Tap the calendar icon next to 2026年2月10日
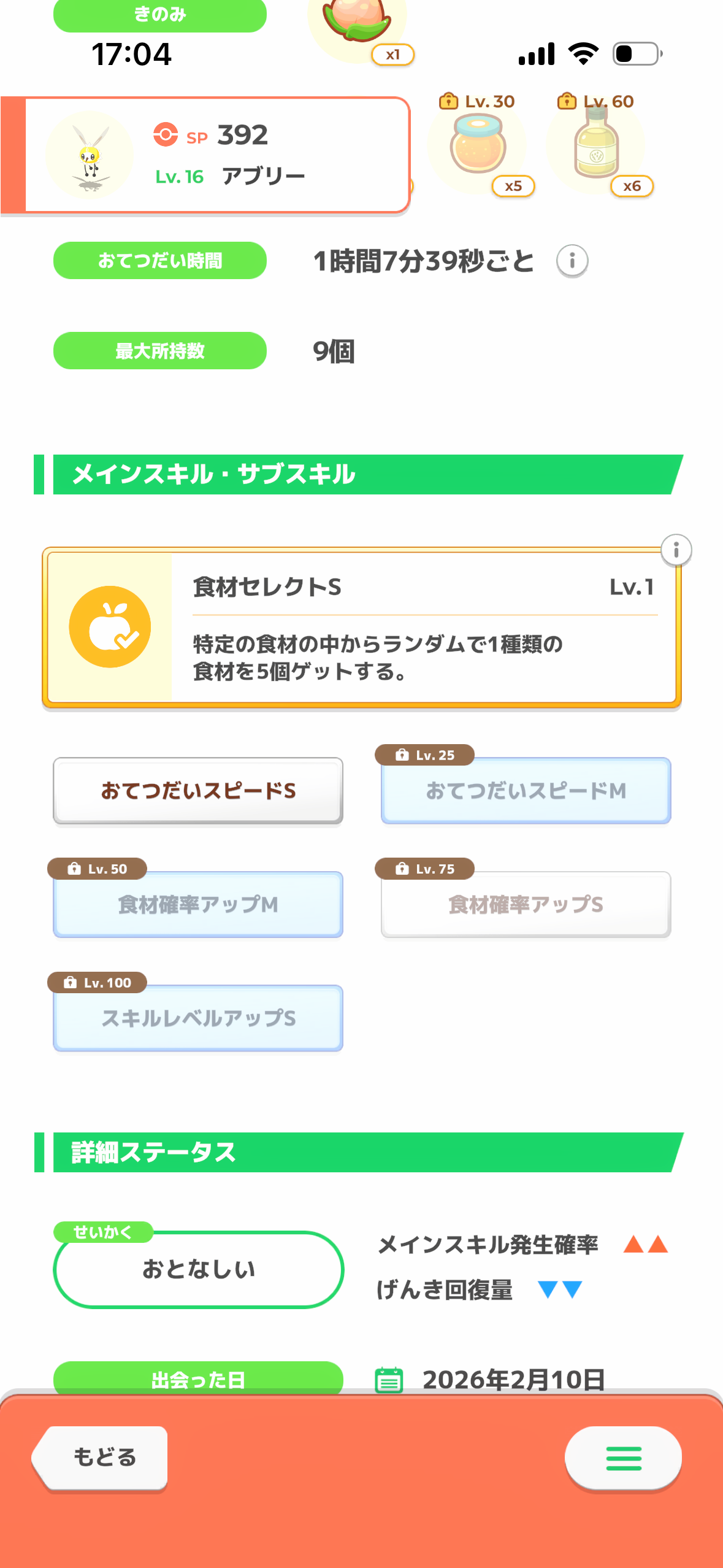This screenshot has height=1568, width=723. [x=389, y=1380]
